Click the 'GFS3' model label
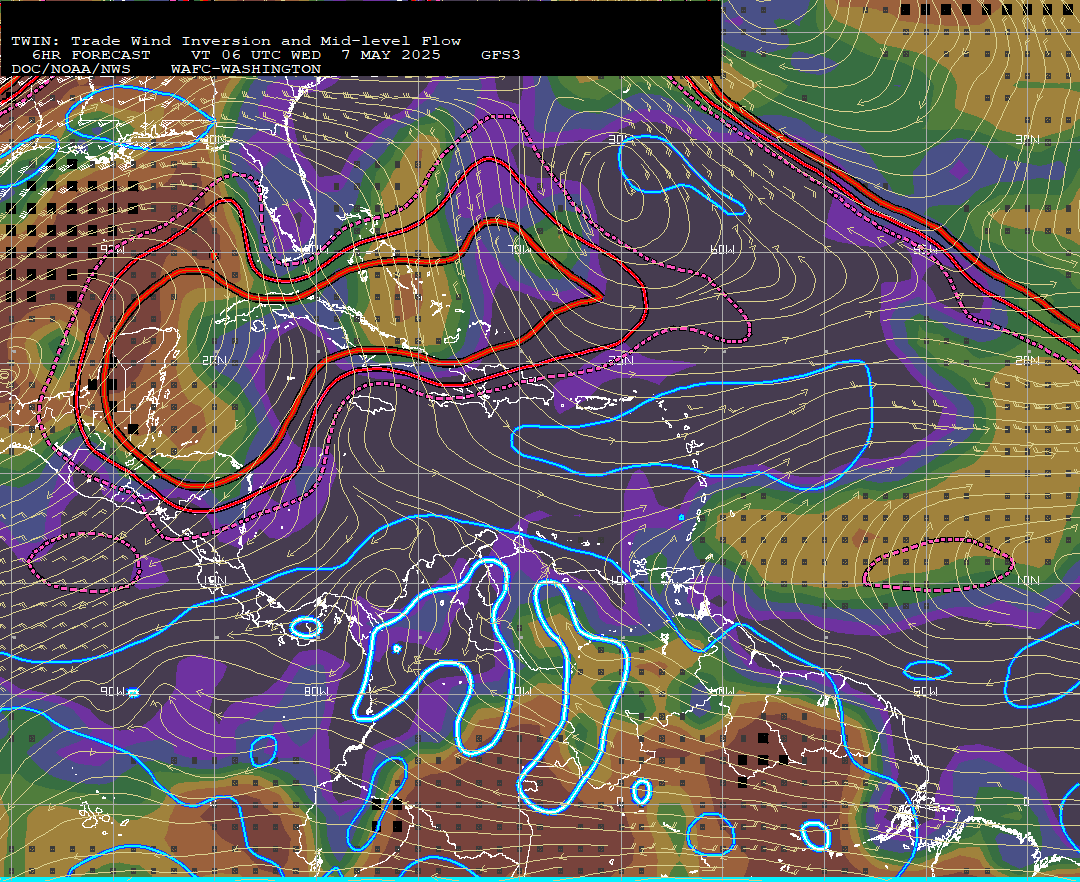Screen dimensions: 1080x882 pos(500,55)
